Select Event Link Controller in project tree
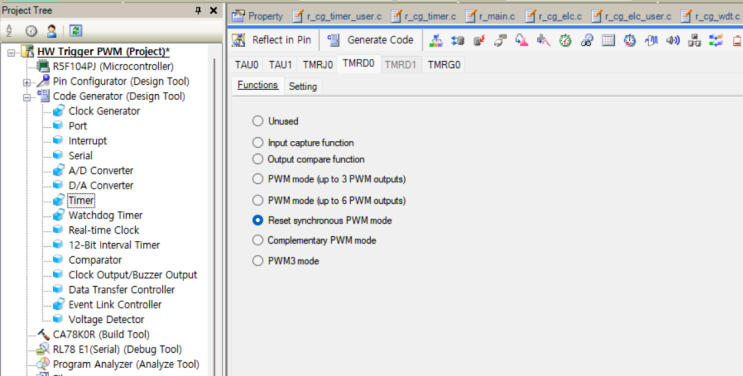The width and height of the screenshot is (743, 376). pos(115,304)
